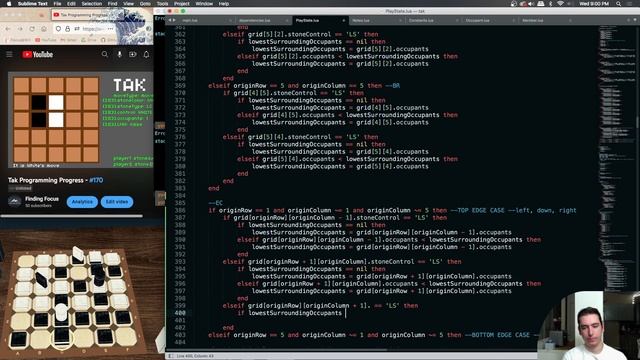Start YouTube voice search microphone
Screen dimensions: 640x360
[x=119, y=54]
